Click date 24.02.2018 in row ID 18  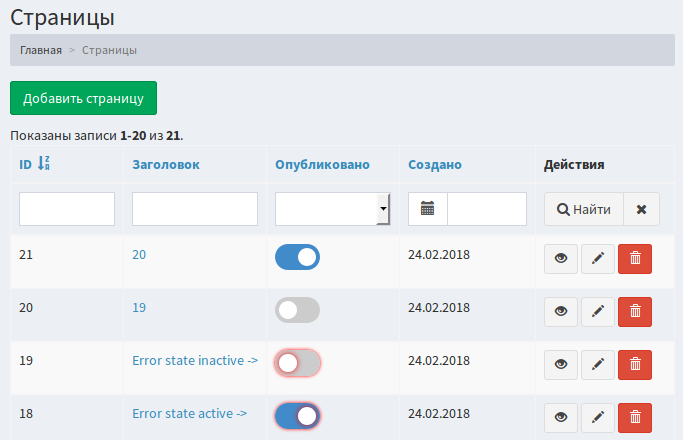(x=439, y=413)
